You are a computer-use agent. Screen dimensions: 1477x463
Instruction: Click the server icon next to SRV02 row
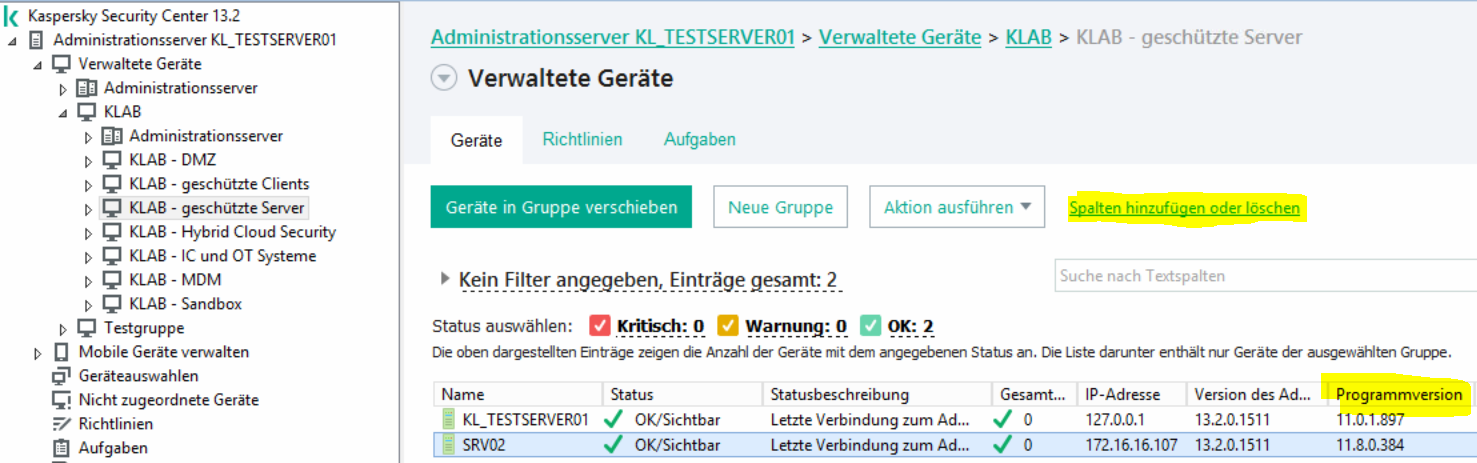click(x=449, y=445)
